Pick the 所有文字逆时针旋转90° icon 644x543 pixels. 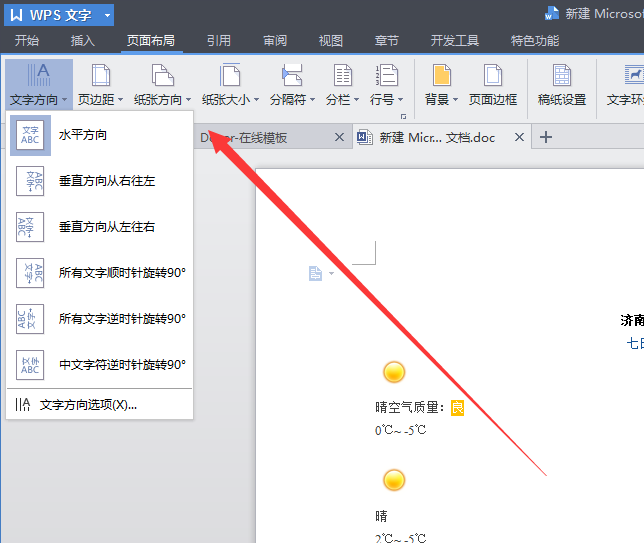(30, 319)
